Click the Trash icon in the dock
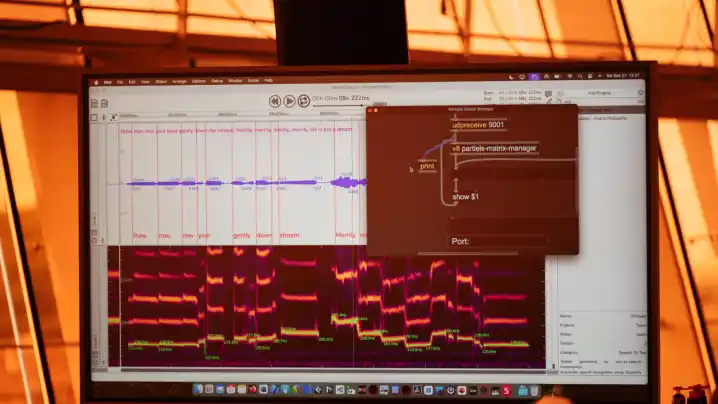718x404 pixels. (x=533, y=389)
